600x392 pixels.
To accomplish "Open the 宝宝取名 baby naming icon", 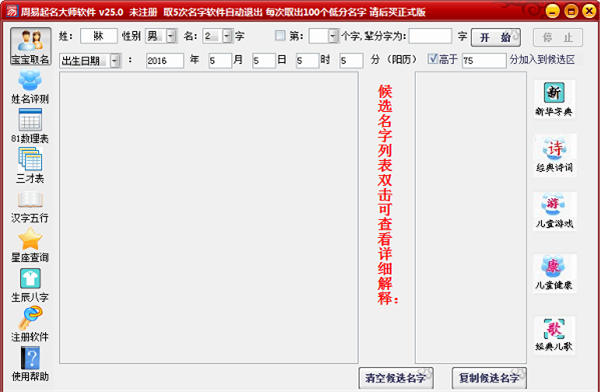I will [31, 46].
